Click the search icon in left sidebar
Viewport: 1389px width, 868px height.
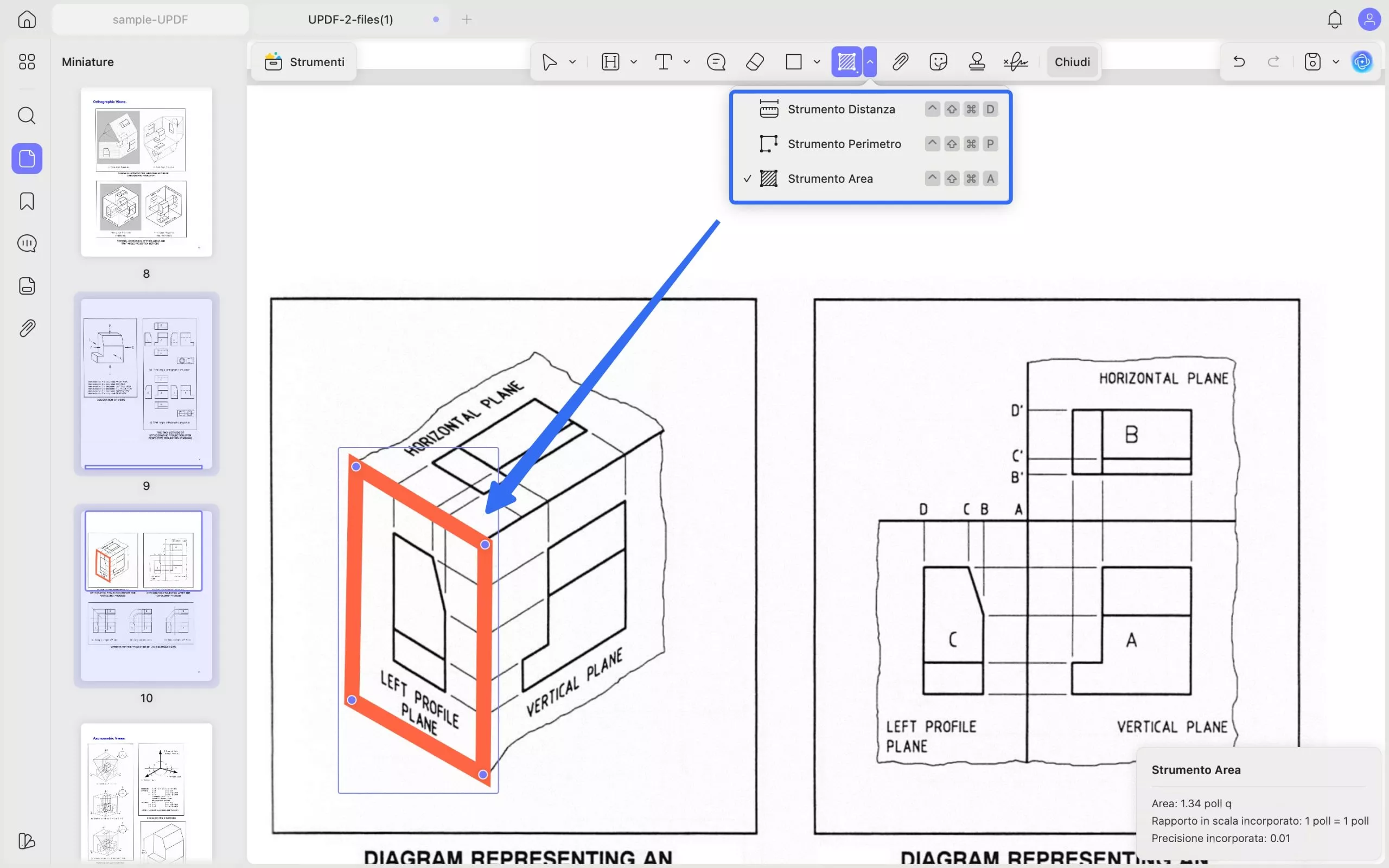[27, 116]
